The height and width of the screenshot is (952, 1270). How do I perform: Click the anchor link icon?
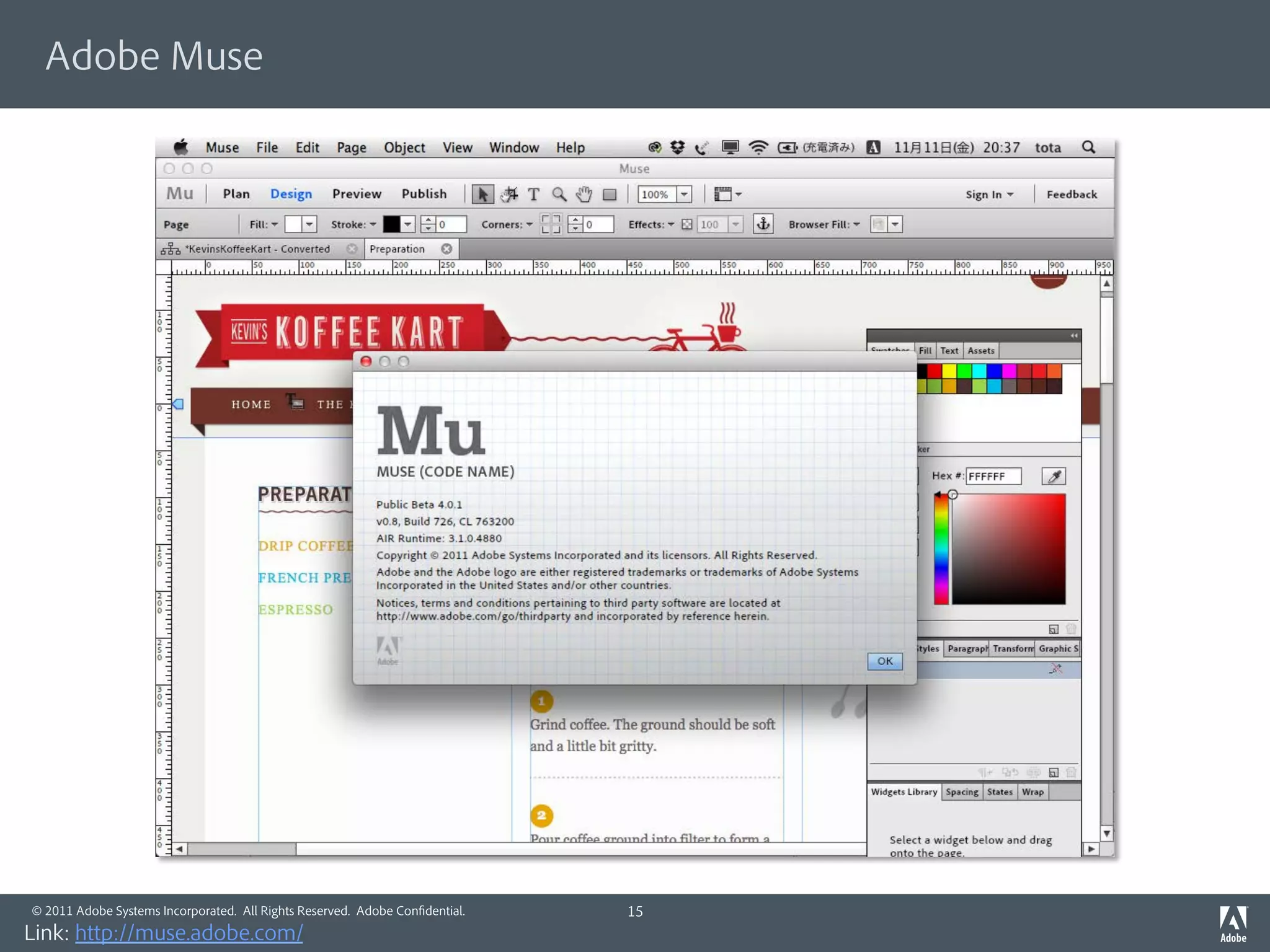point(763,224)
